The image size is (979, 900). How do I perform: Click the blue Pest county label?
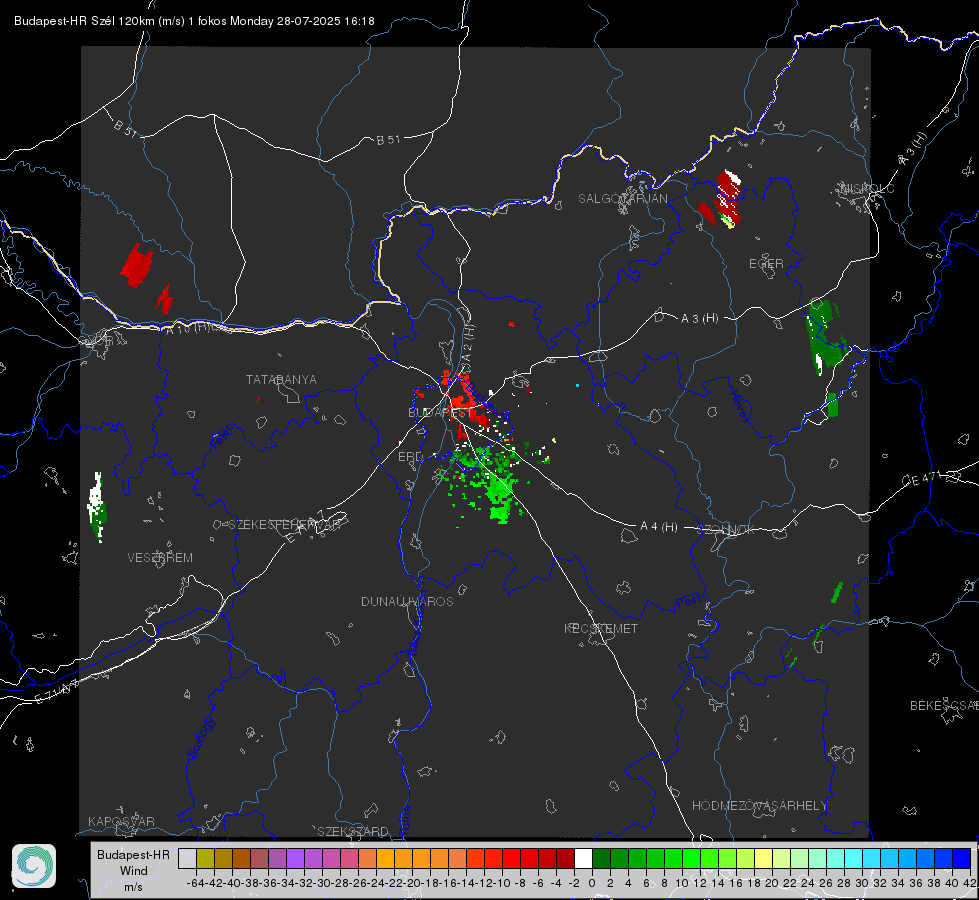coord(687,601)
